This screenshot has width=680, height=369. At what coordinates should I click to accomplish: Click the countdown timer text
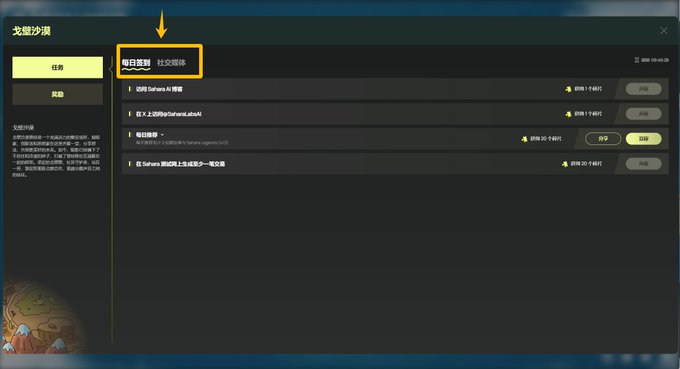tap(655, 60)
